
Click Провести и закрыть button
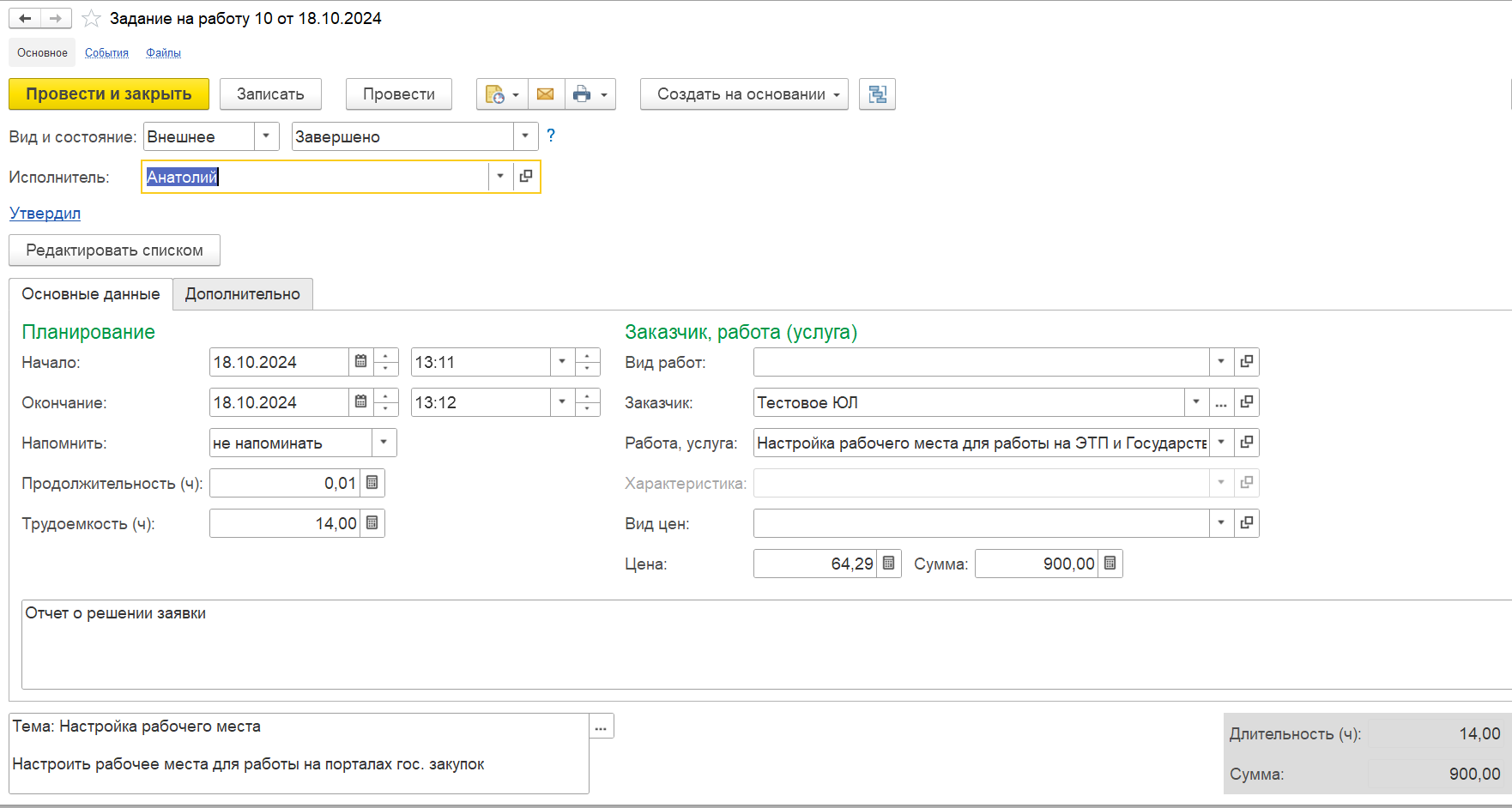point(109,94)
